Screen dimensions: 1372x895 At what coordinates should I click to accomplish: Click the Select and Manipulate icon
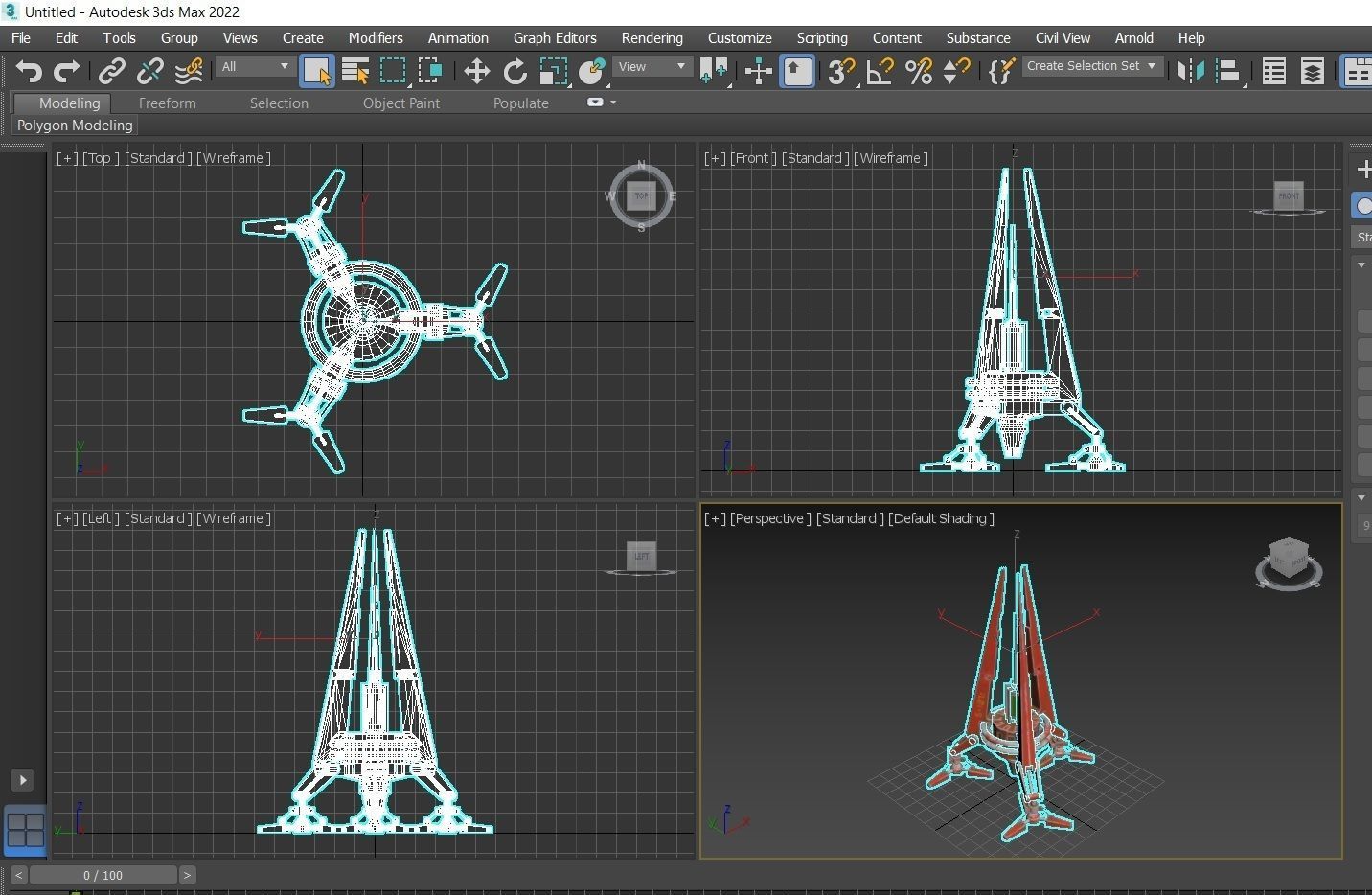click(x=758, y=71)
